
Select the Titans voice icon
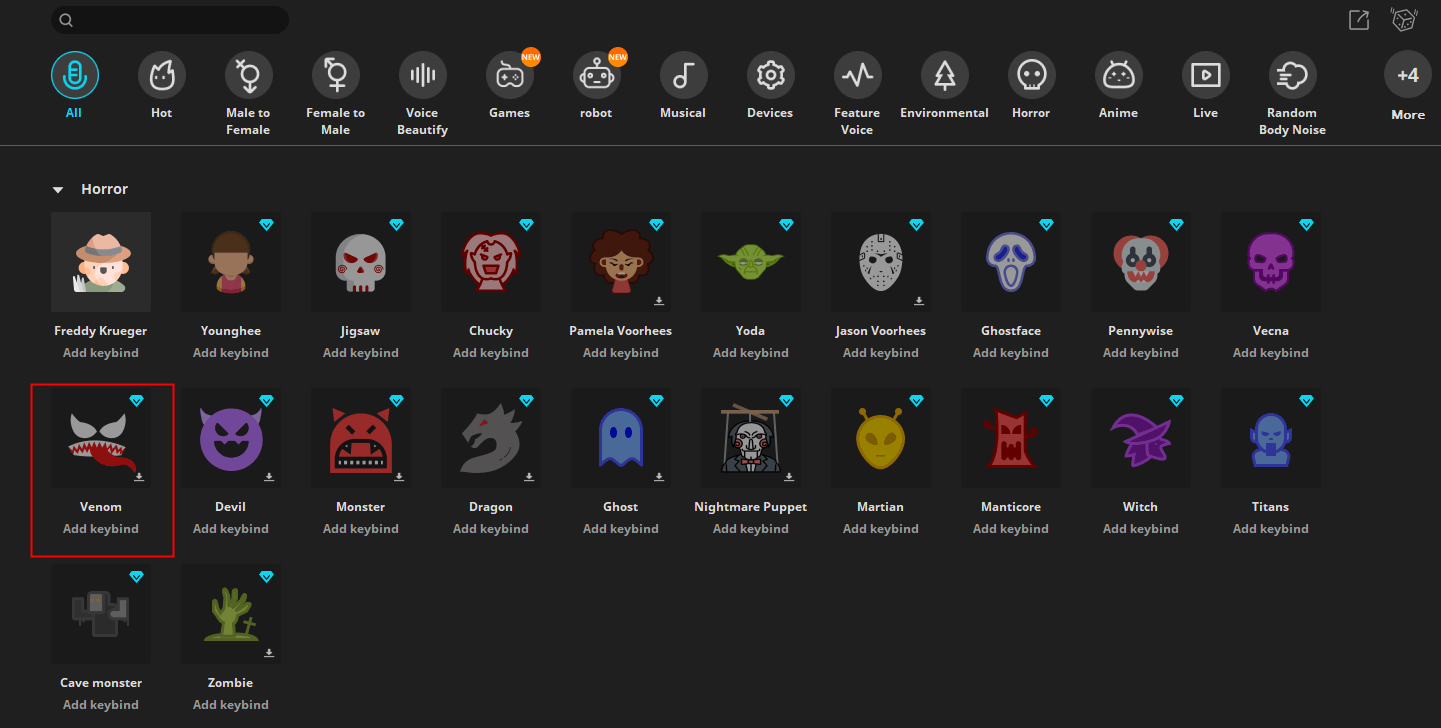[x=1271, y=438]
